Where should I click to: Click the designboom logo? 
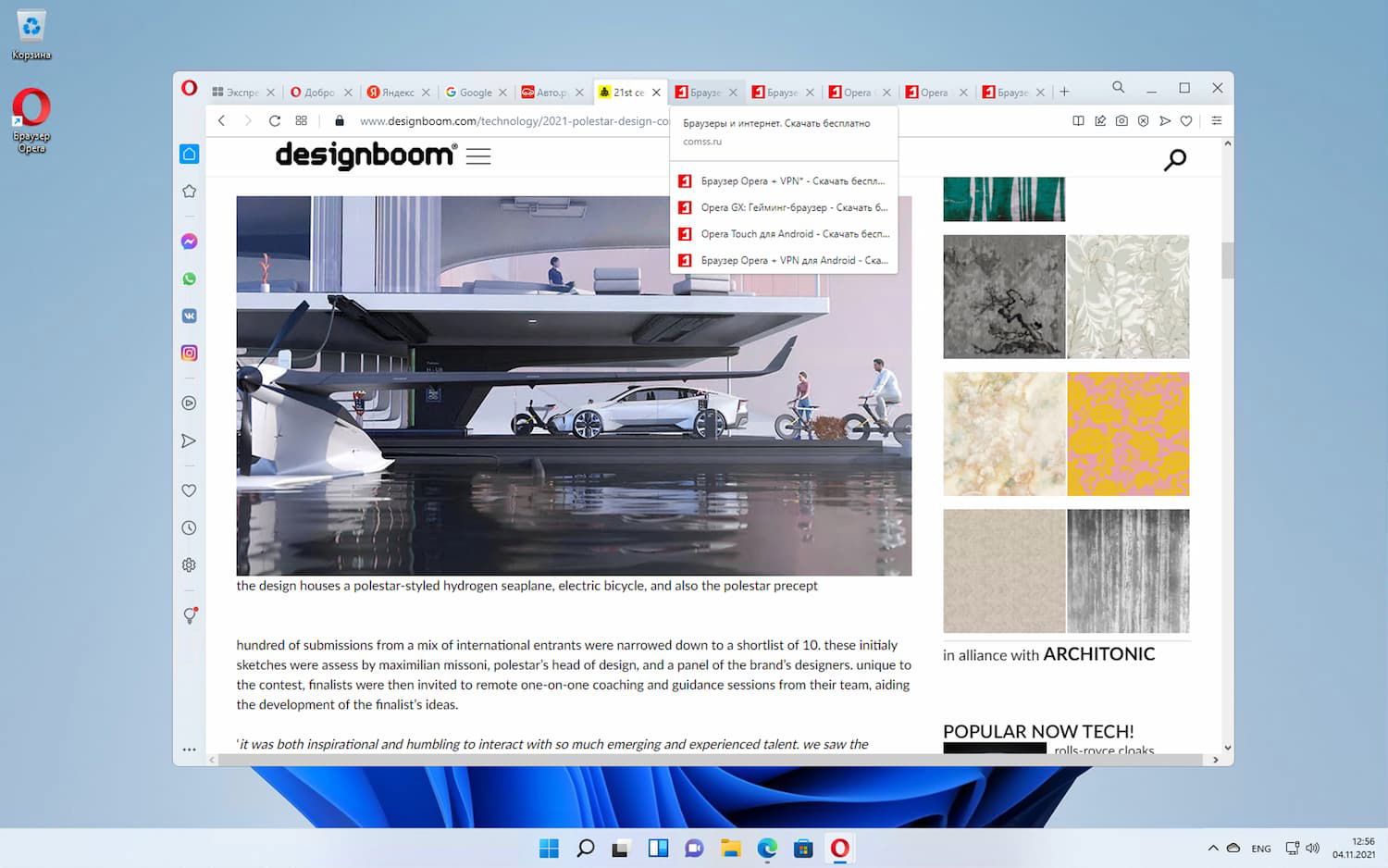[x=366, y=155]
